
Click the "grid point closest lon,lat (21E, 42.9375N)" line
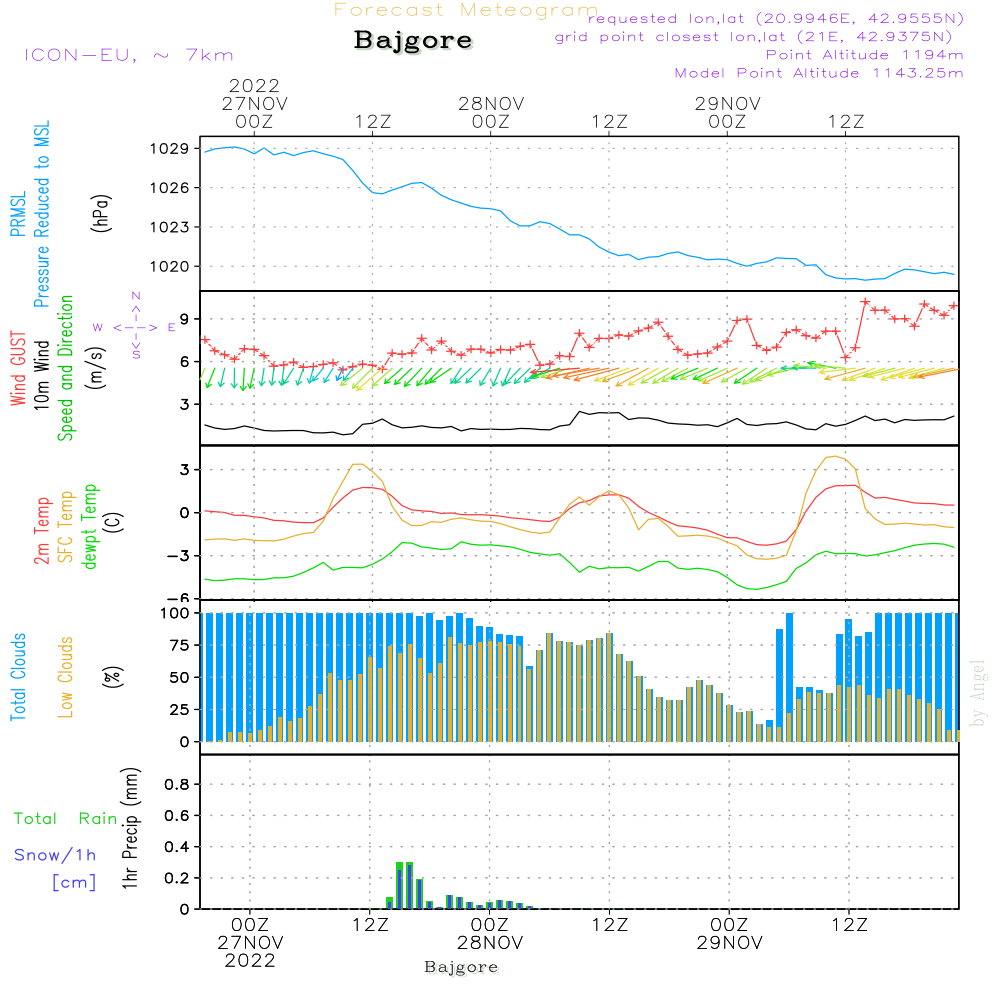pyautogui.click(x=753, y=37)
